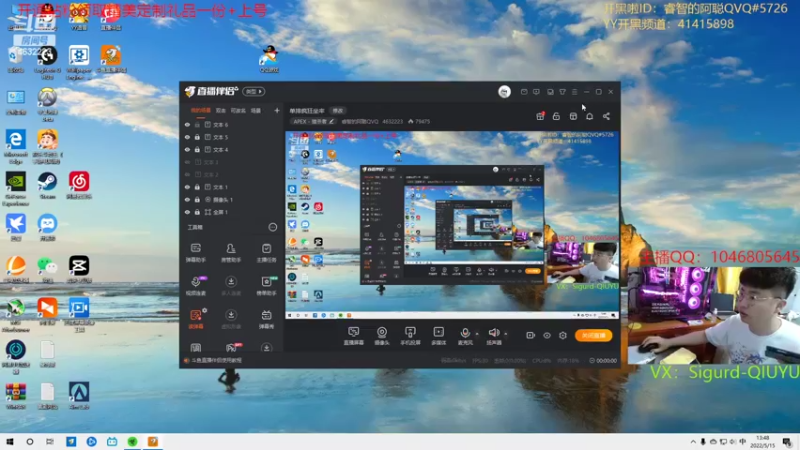Toggle visibility eye for 摄像头 1 layer
Screen dimensions: 800x450
coord(187,199)
